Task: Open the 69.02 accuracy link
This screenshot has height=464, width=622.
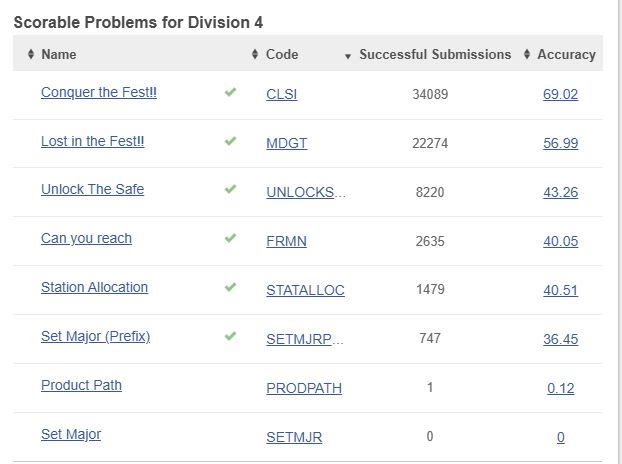Action: click(560, 95)
